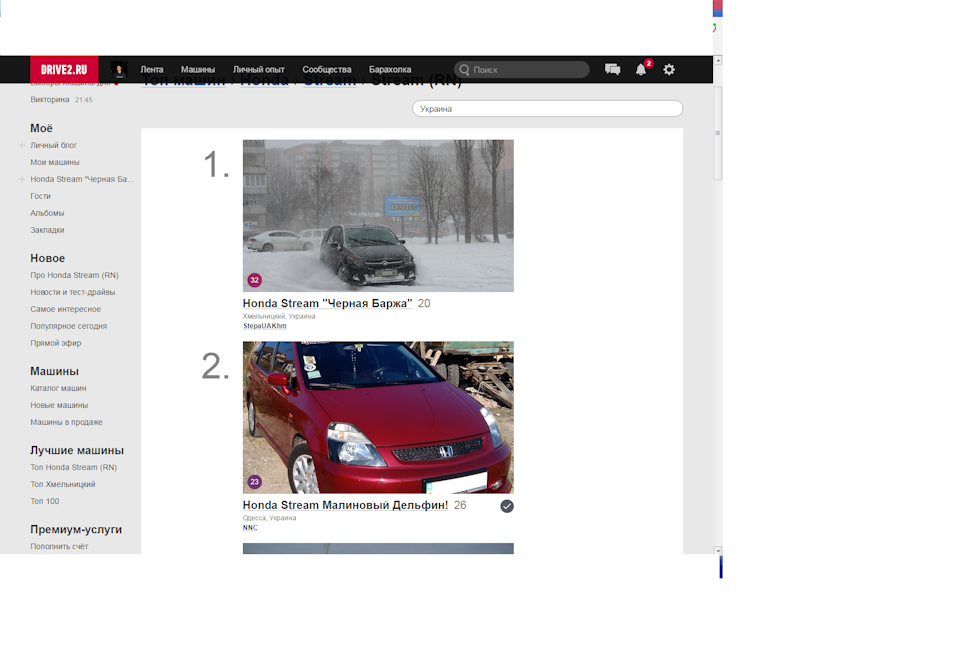The width and height of the screenshot is (960, 652).
Task: Open Топ Хмельницкий link
Action: point(63,484)
